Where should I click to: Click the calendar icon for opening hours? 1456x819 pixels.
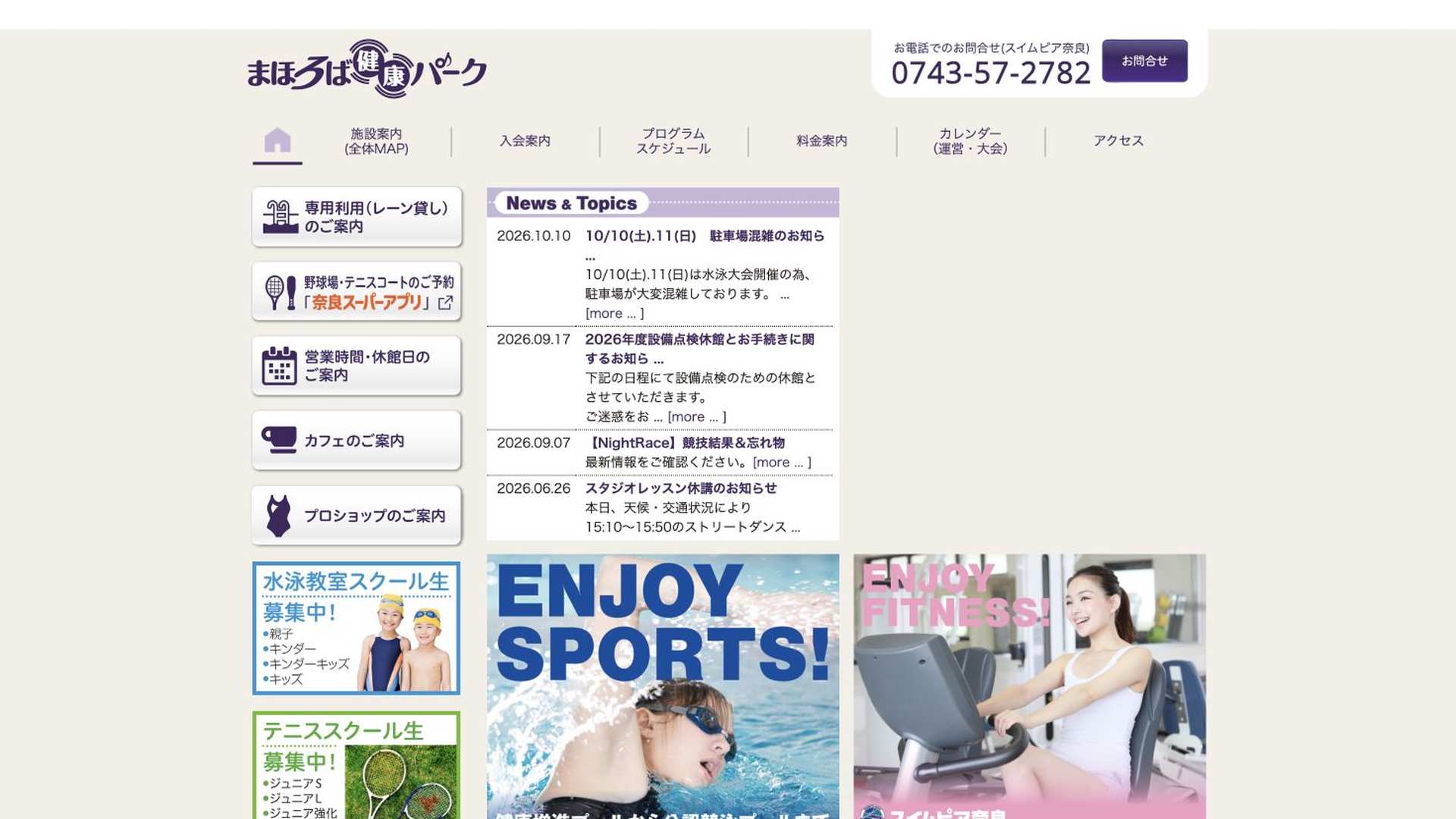click(279, 366)
